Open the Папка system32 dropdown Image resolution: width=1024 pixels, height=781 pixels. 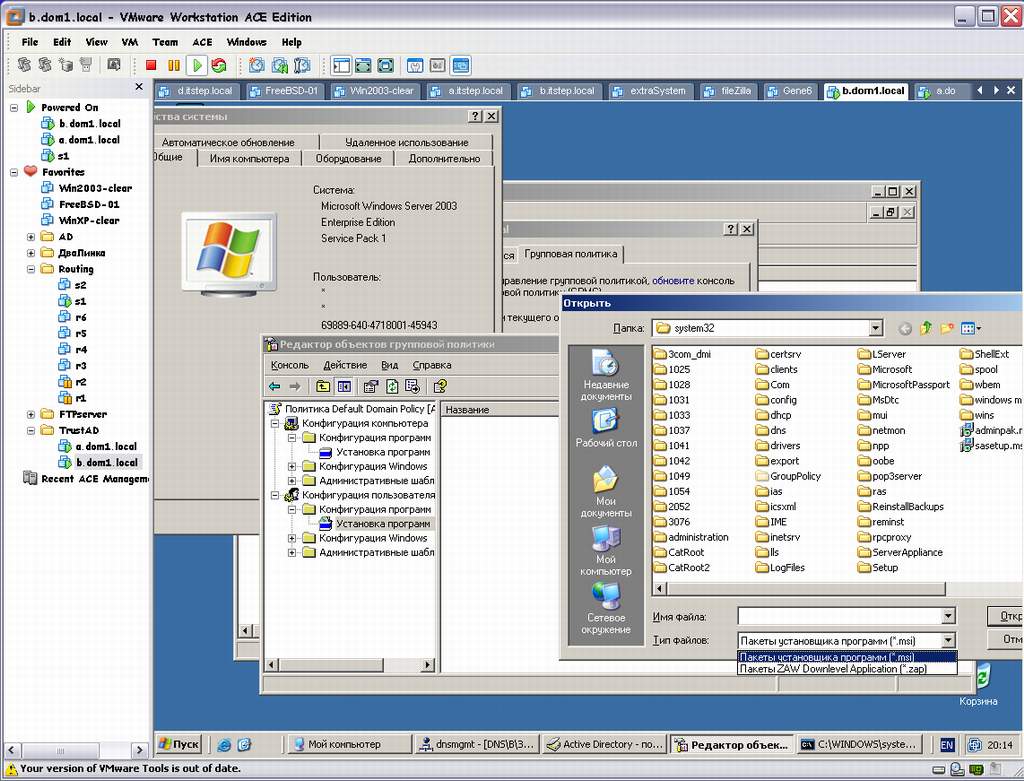876,328
